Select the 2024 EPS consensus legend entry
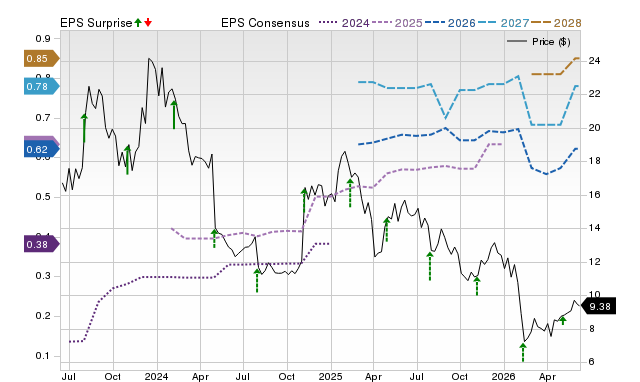The width and height of the screenshot is (640, 382). pos(344,23)
